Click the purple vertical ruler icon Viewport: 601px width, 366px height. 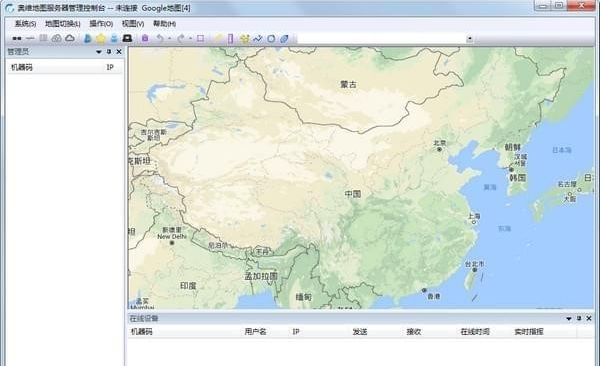230,38
